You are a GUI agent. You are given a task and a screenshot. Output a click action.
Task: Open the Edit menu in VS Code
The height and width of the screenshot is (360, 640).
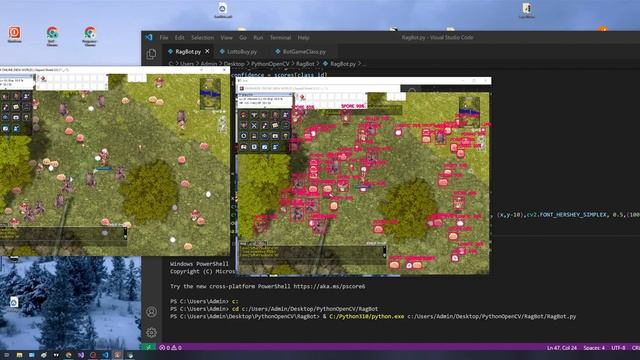(180, 38)
